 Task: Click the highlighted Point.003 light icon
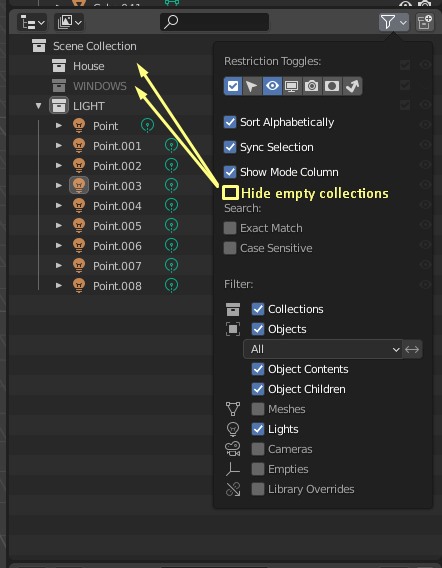click(79, 185)
